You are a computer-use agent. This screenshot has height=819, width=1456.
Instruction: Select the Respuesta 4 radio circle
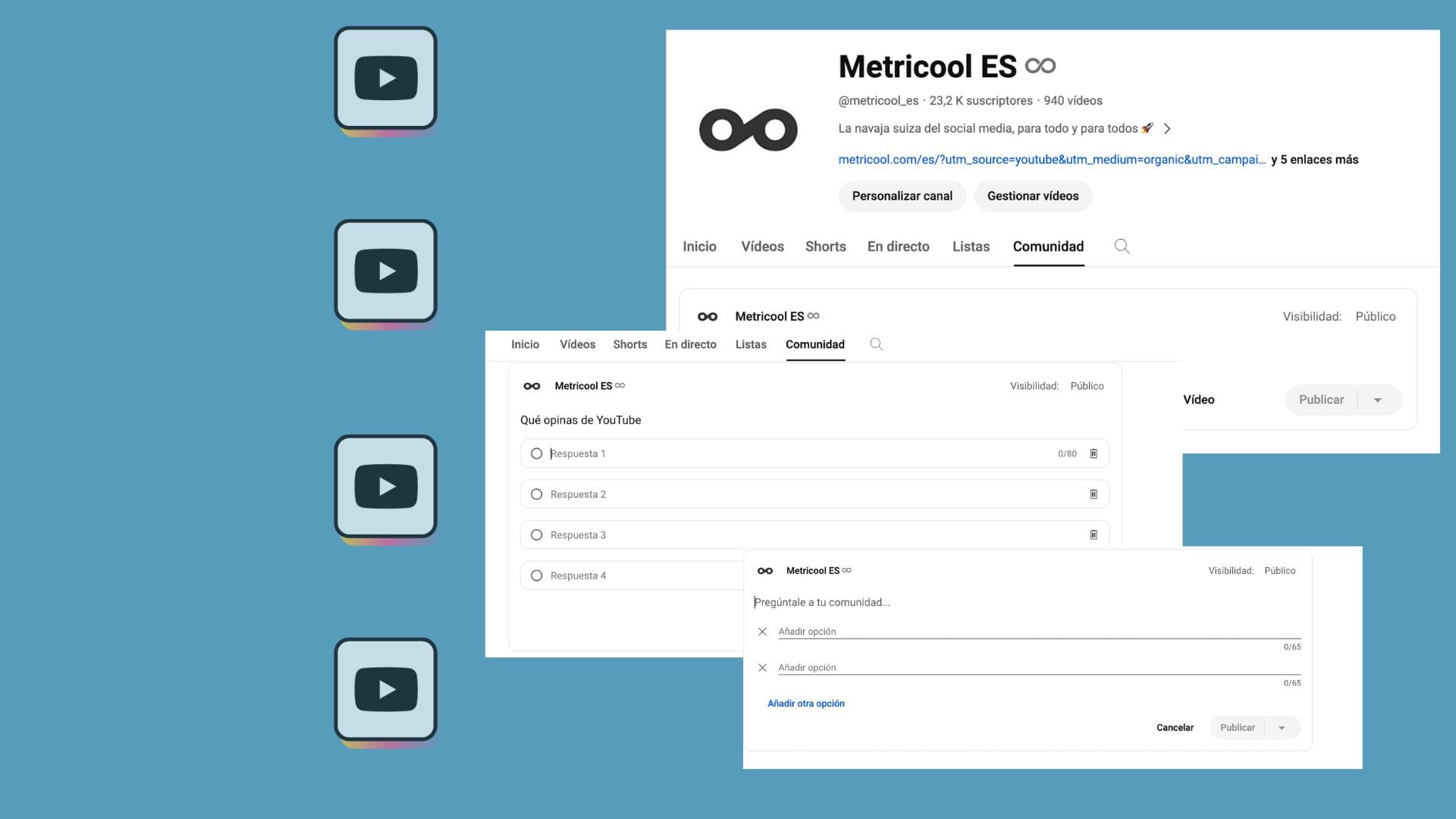[x=537, y=576]
